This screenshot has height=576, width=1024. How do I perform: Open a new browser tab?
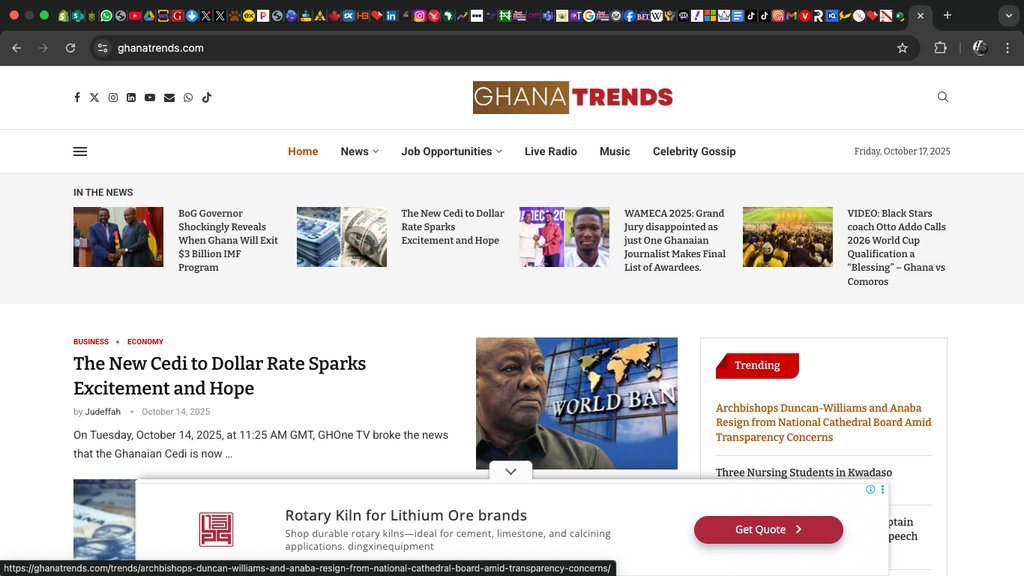pyautogui.click(x=947, y=15)
